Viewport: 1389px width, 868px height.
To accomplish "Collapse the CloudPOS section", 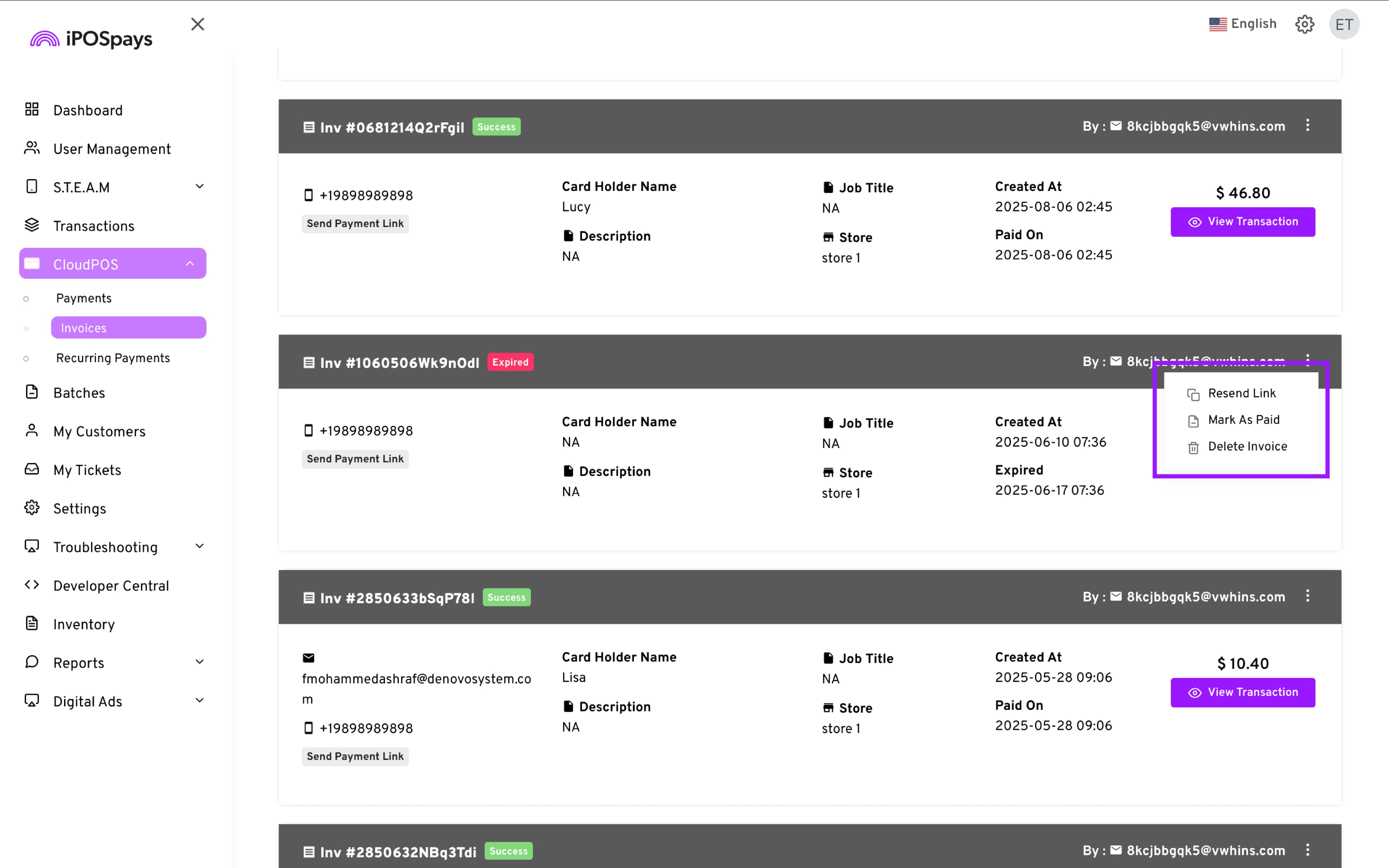I will pos(190,264).
